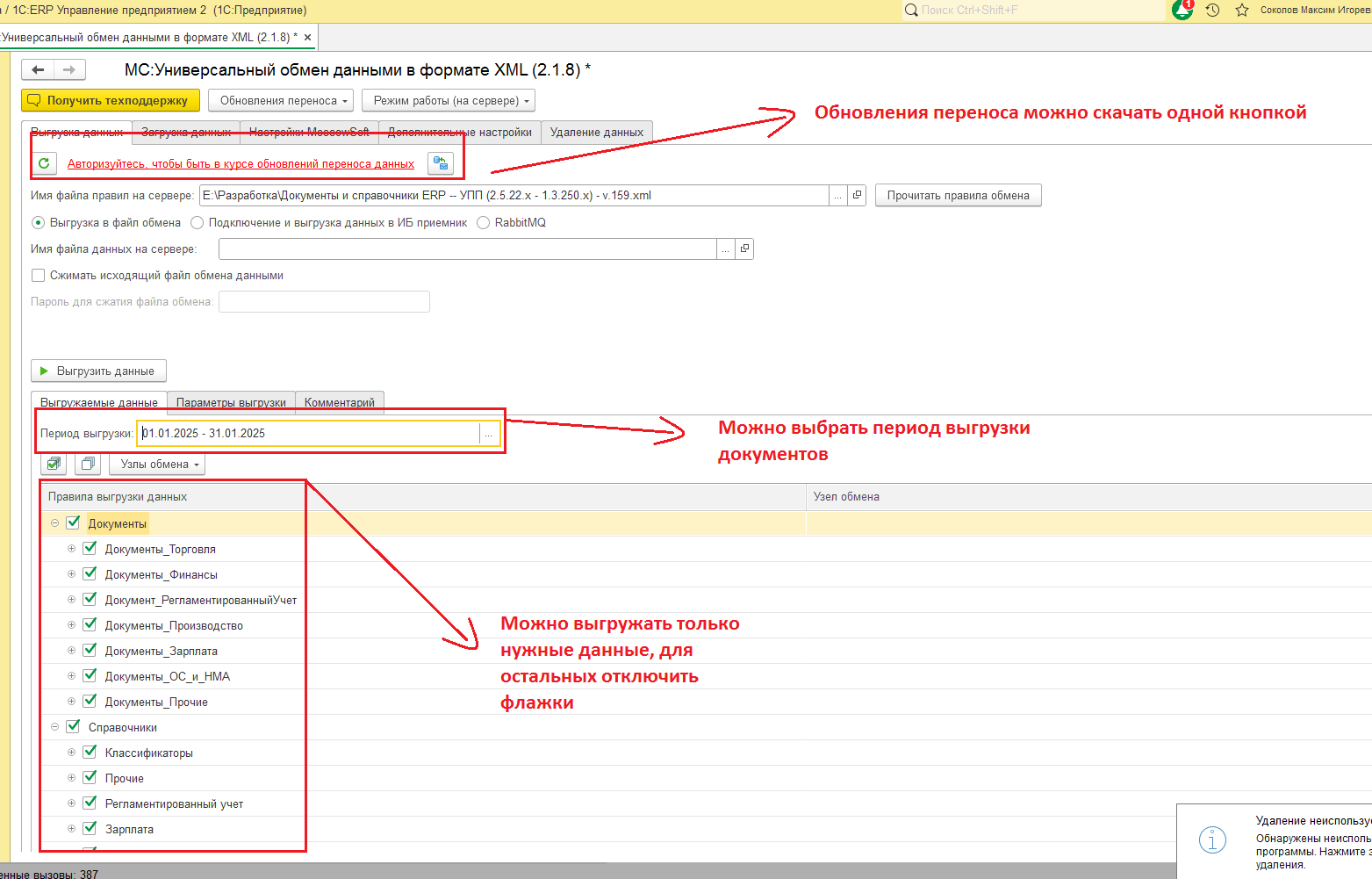Image resolution: width=1372 pixels, height=879 pixels.
Task: Open the Авторизуйтесь link about transfer updates
Action: 241,164
